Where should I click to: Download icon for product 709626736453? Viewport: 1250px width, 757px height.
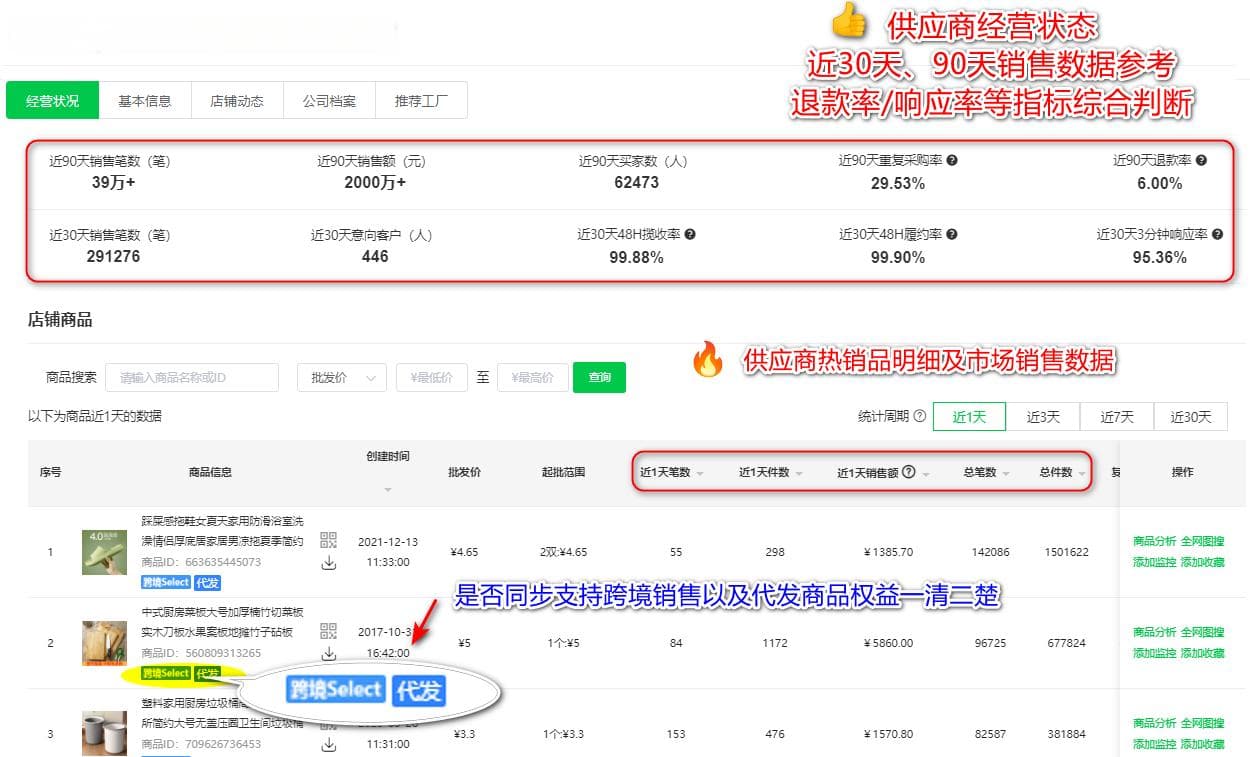point(329,745)
